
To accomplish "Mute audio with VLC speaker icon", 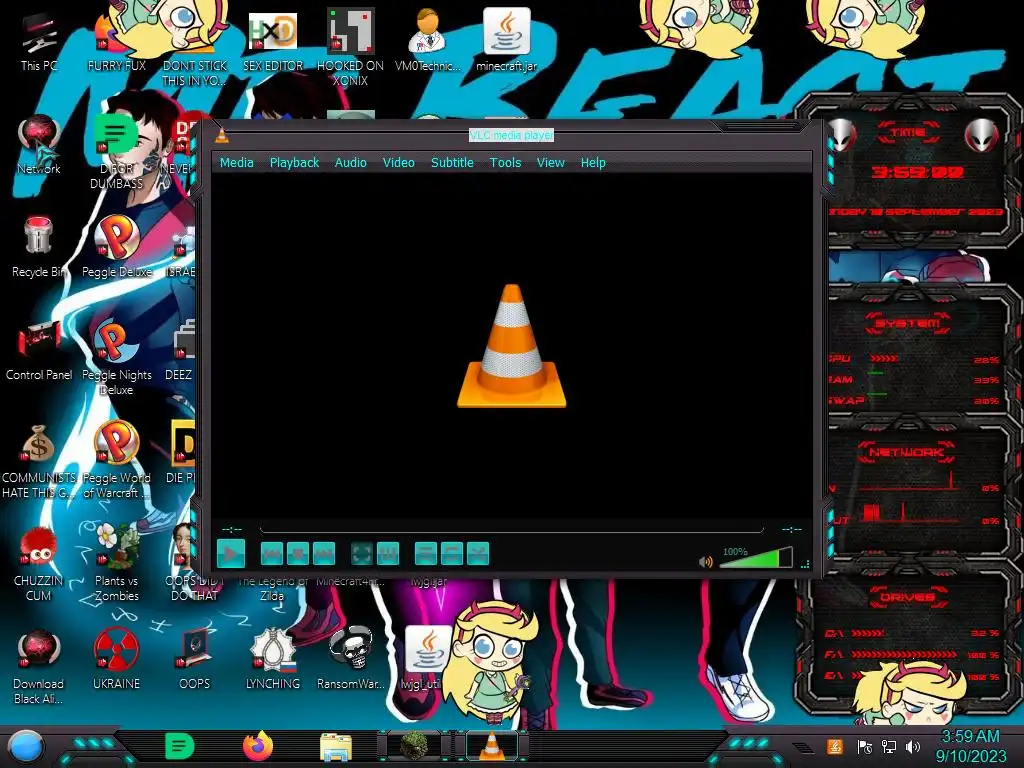I will pyautogui.click(x=705, y=562).
